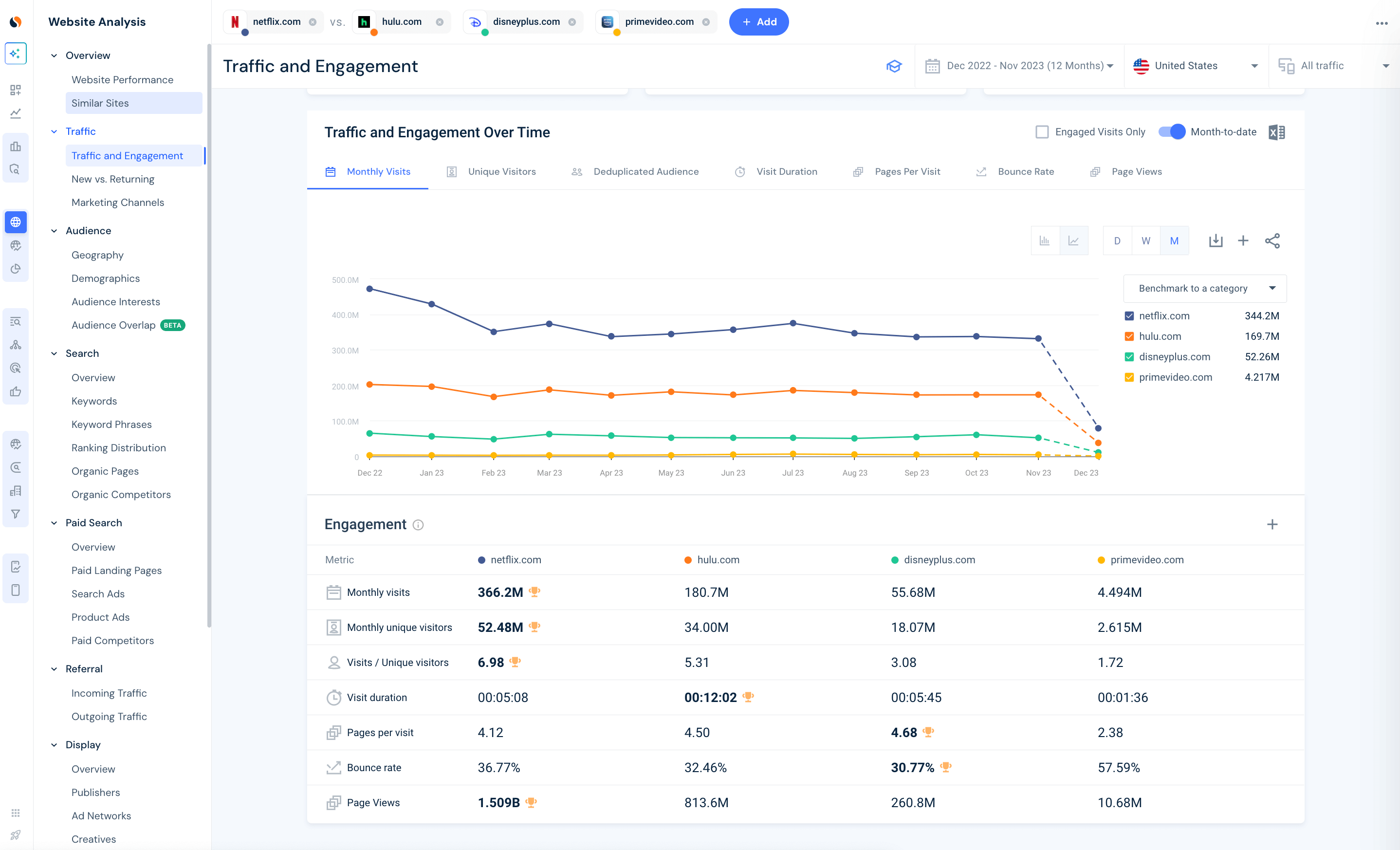Click the Similarweb logo icon

[x=16, y=21]
